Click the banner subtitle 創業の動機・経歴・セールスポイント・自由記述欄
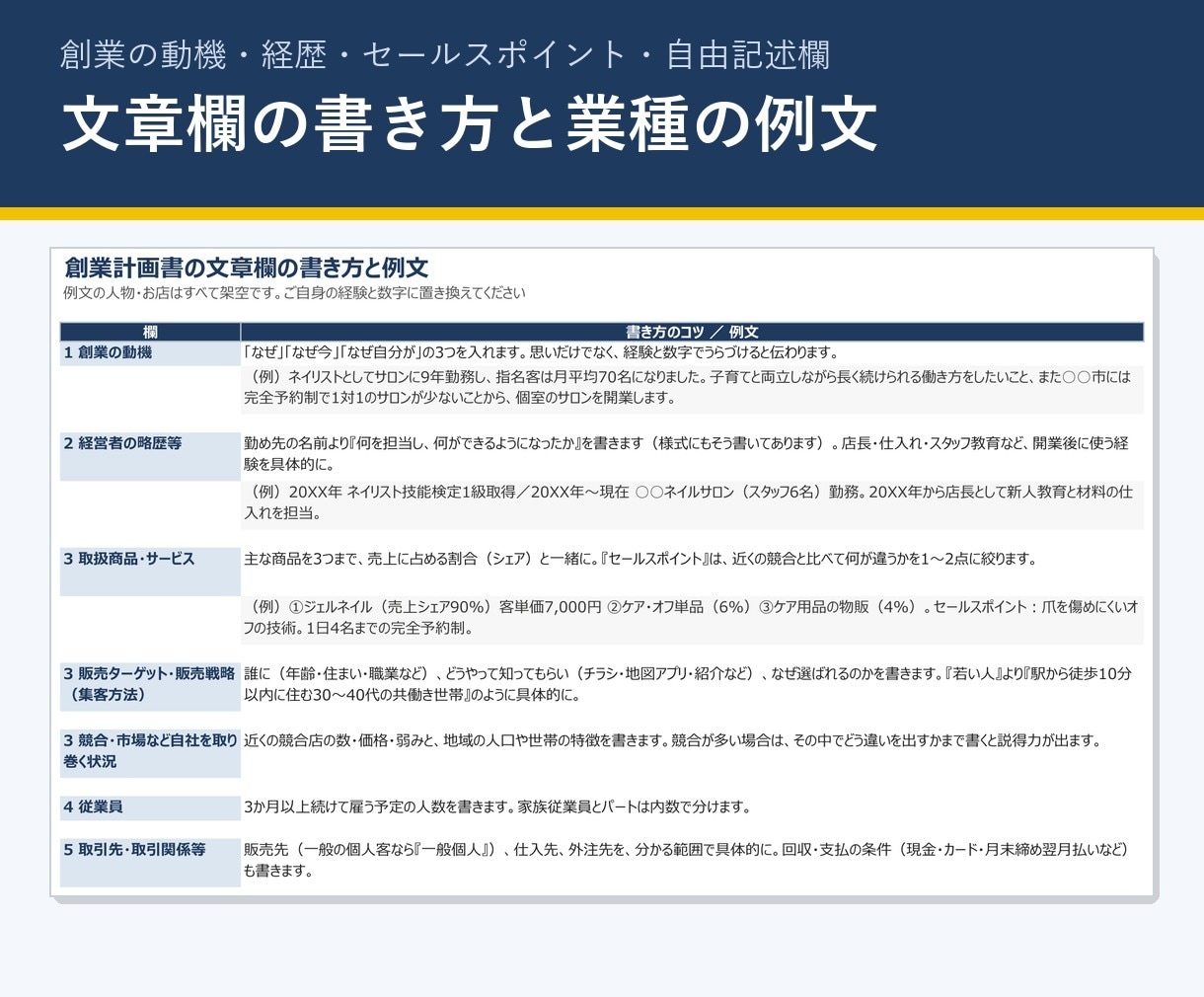The width and height of the screenshot is (1204, 997). (x=444, y=54)
